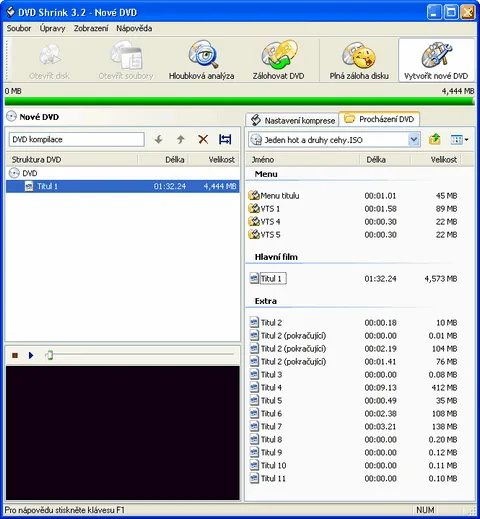Click the preview position slider handle

click(50, 355)
